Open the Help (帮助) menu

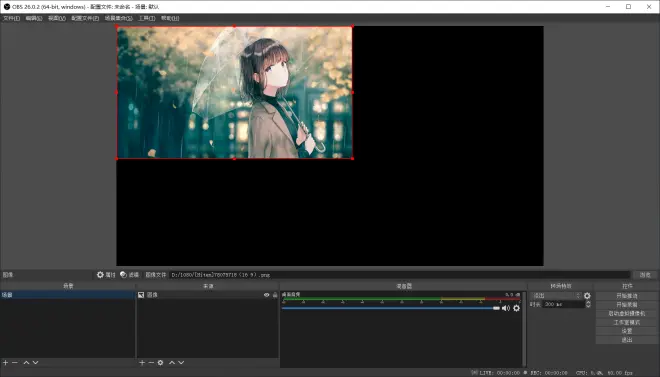(170, 18)
